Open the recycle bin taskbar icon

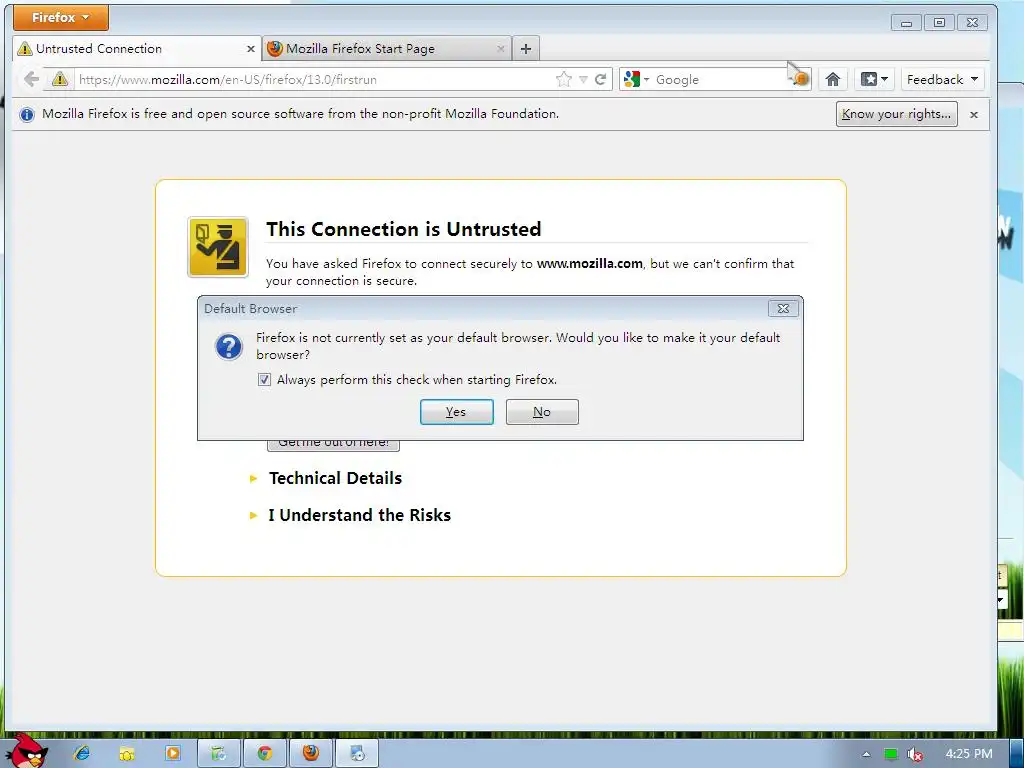(218, 754)
